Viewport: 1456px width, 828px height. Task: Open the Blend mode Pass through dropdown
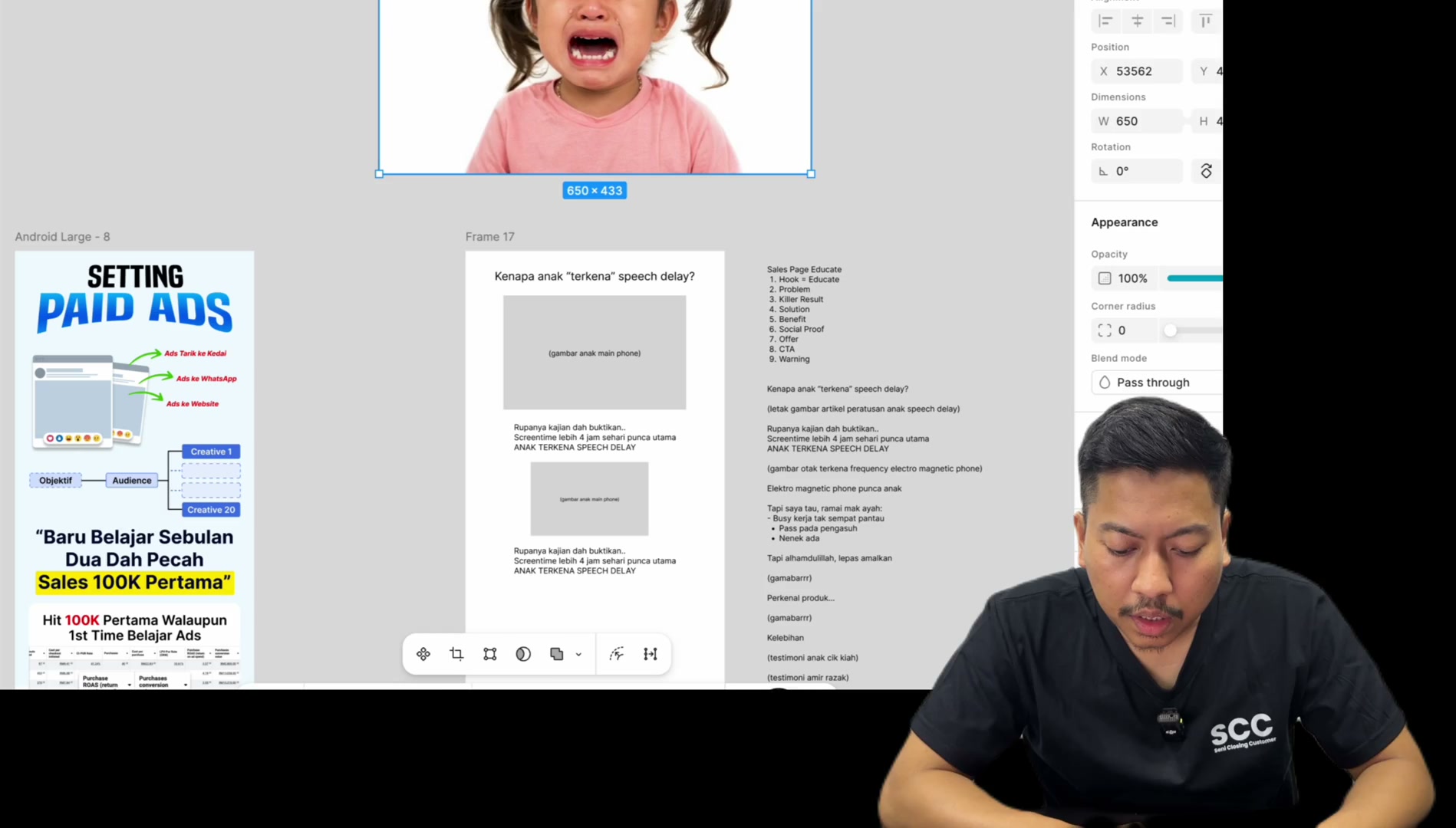pos(1156,383)
